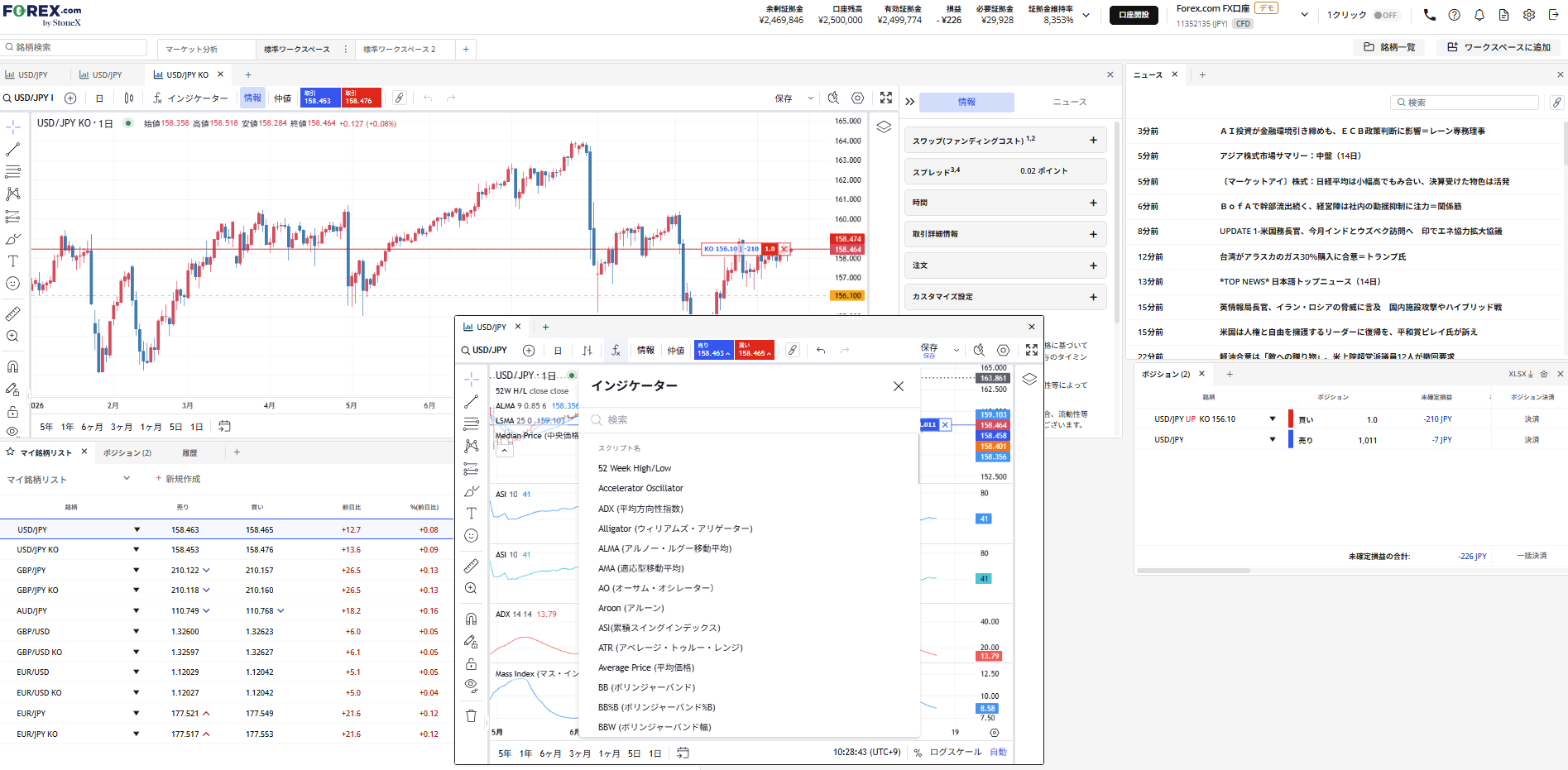The height and width of the screenshot is (770, 1568).
Task: Select emoji icon tool in floating chart window
Action: (x=471, y=536)
